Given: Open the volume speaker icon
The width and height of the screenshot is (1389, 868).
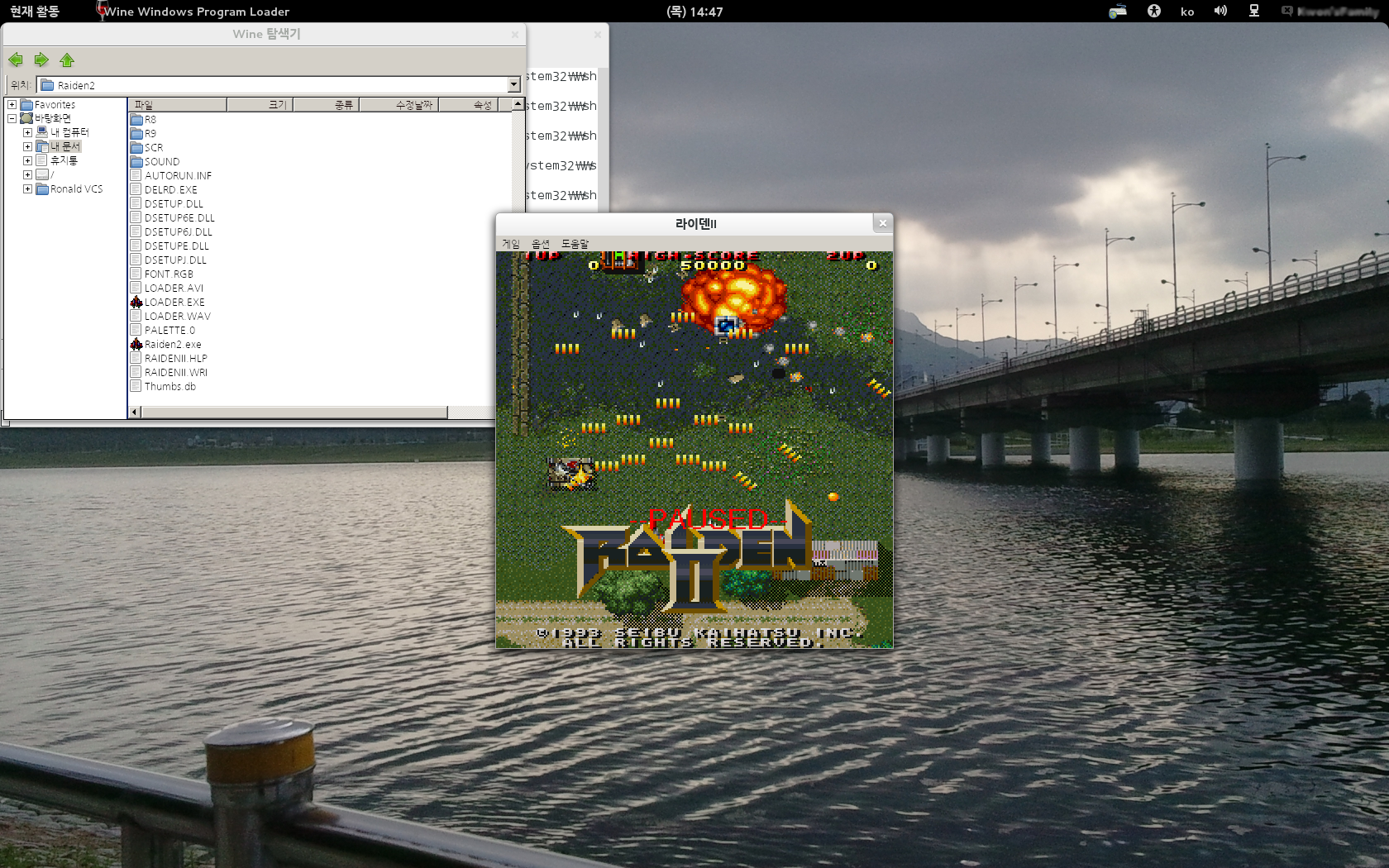Looking at the screenshot, I should pos(1220,11).
